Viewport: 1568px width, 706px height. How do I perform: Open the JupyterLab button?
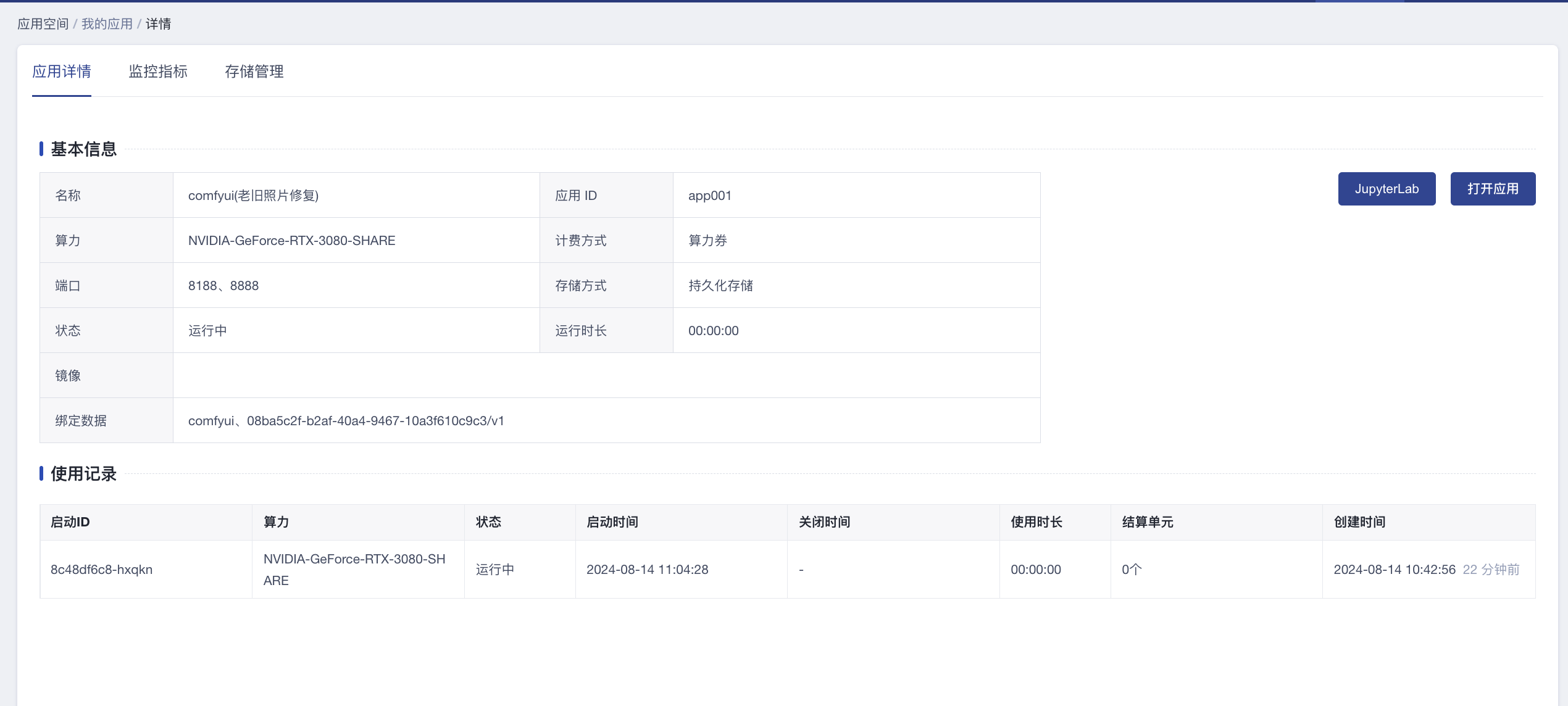tap(1386, 189)
